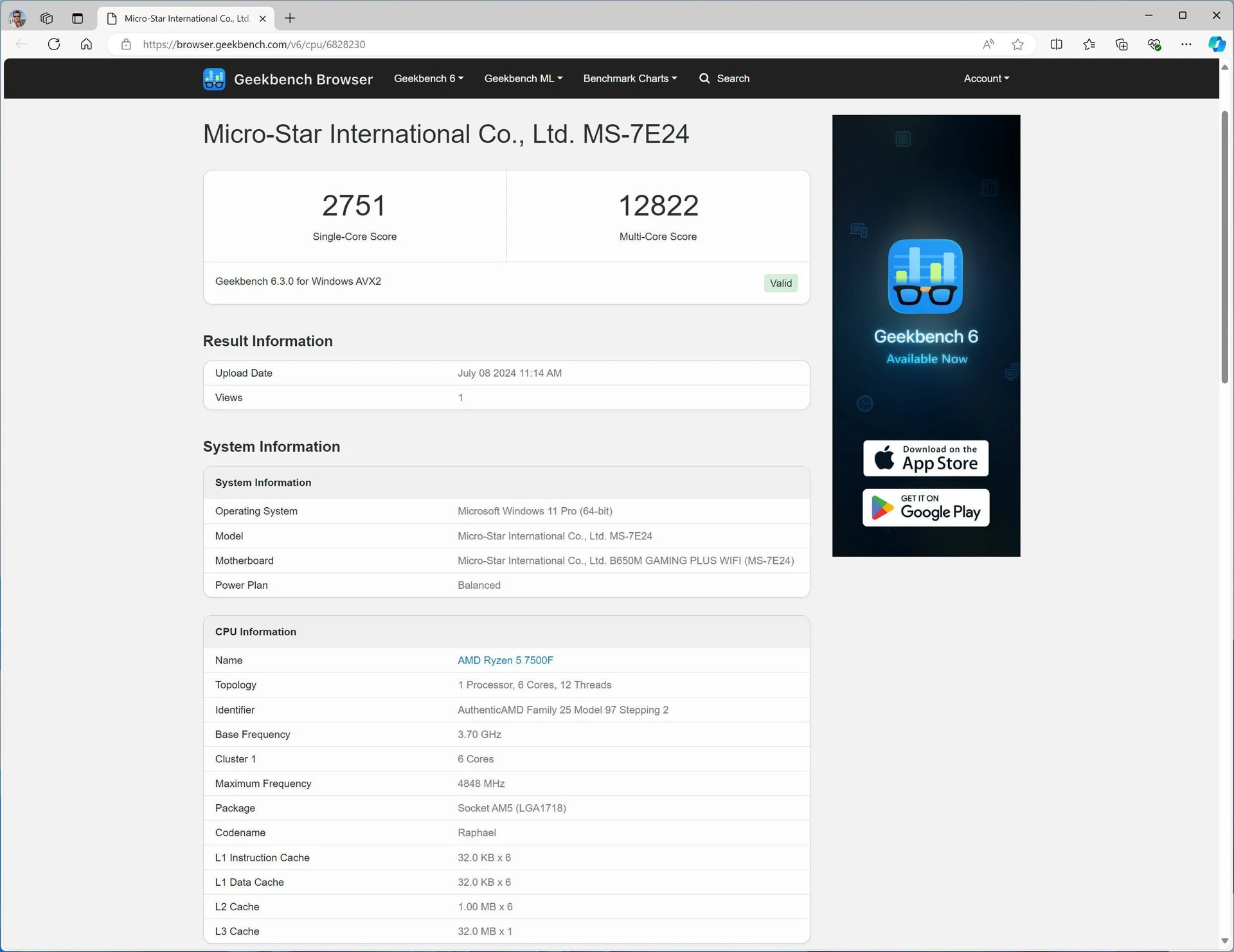The height and width of the screenshot is (952, 1234).
Task: Go to browser home page
Action: [x=86, y=44]
